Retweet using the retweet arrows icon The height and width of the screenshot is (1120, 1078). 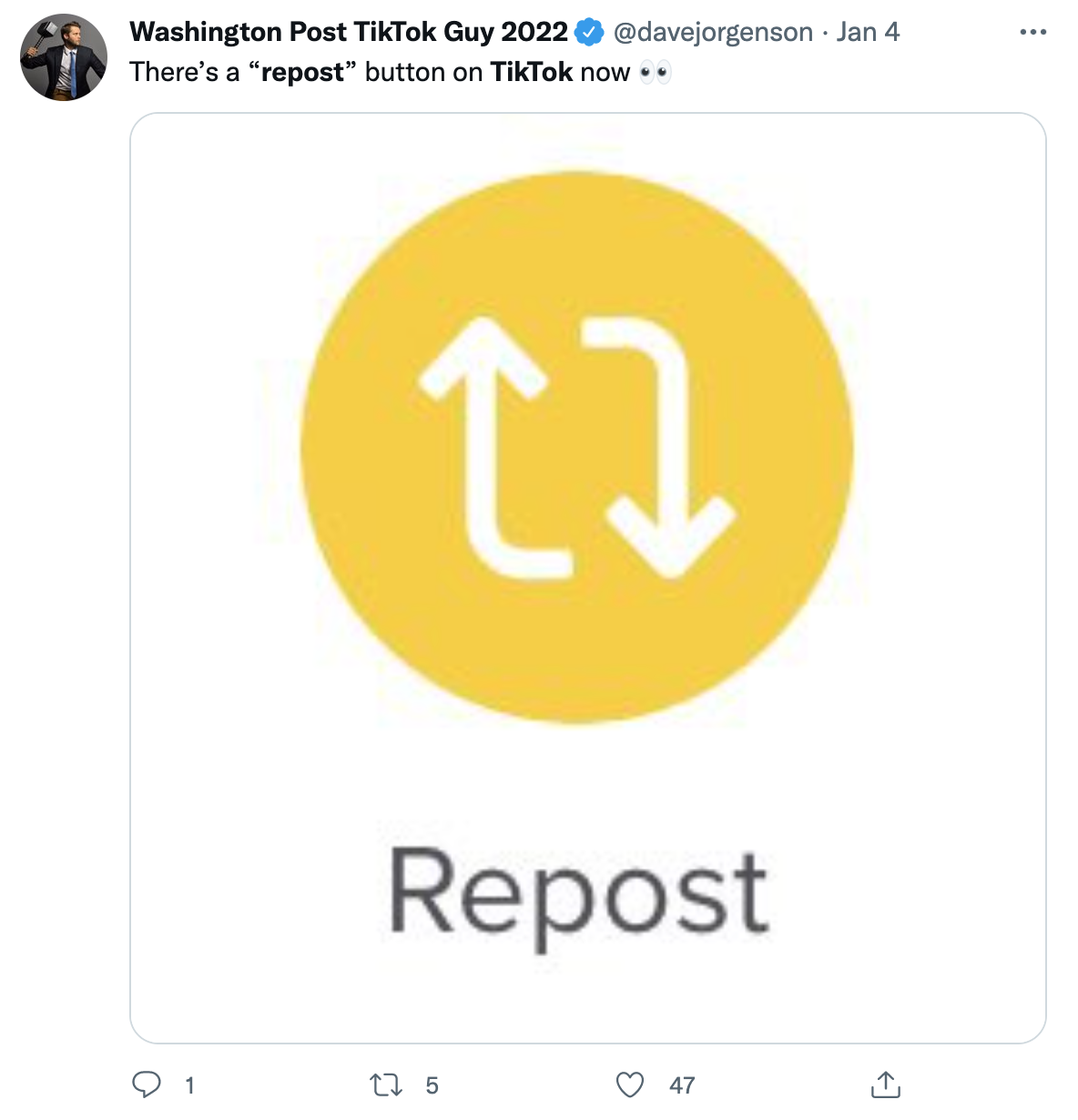385,1084
